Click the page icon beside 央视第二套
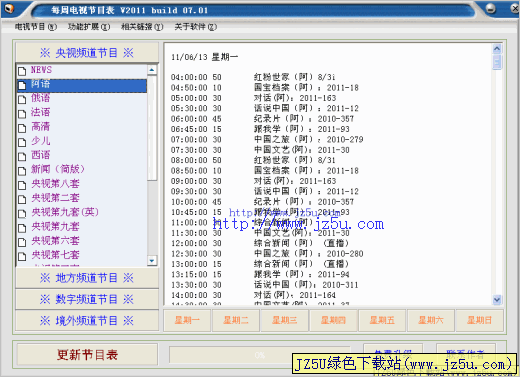 coord(22,199)
